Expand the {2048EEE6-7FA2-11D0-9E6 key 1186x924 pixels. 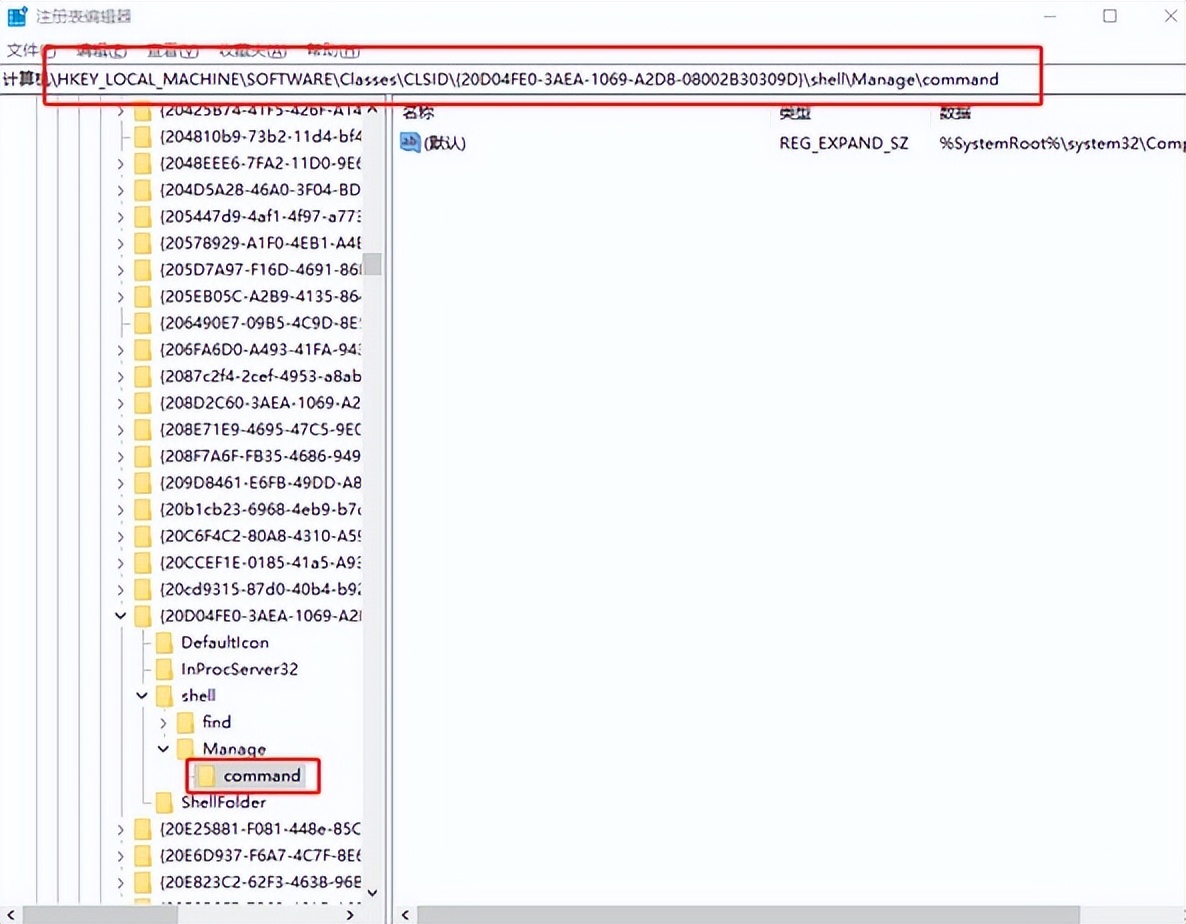[x=120, y=163]
